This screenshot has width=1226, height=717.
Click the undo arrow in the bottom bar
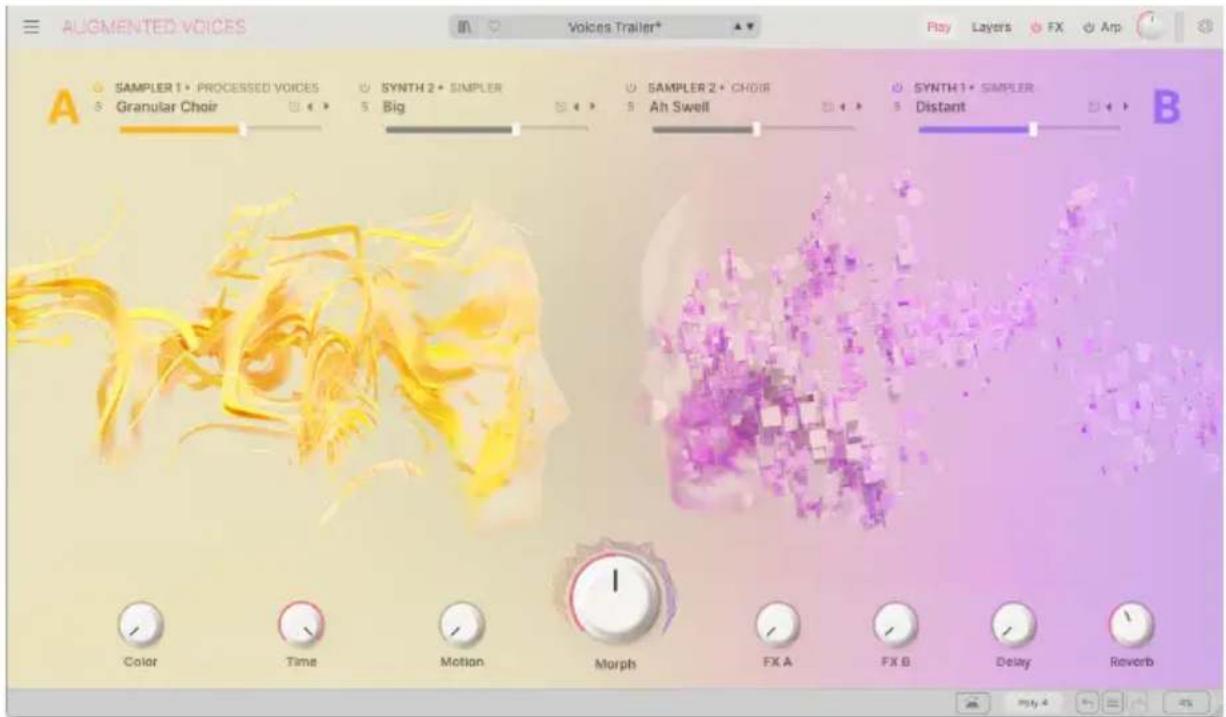click(x=1085, y=702)
